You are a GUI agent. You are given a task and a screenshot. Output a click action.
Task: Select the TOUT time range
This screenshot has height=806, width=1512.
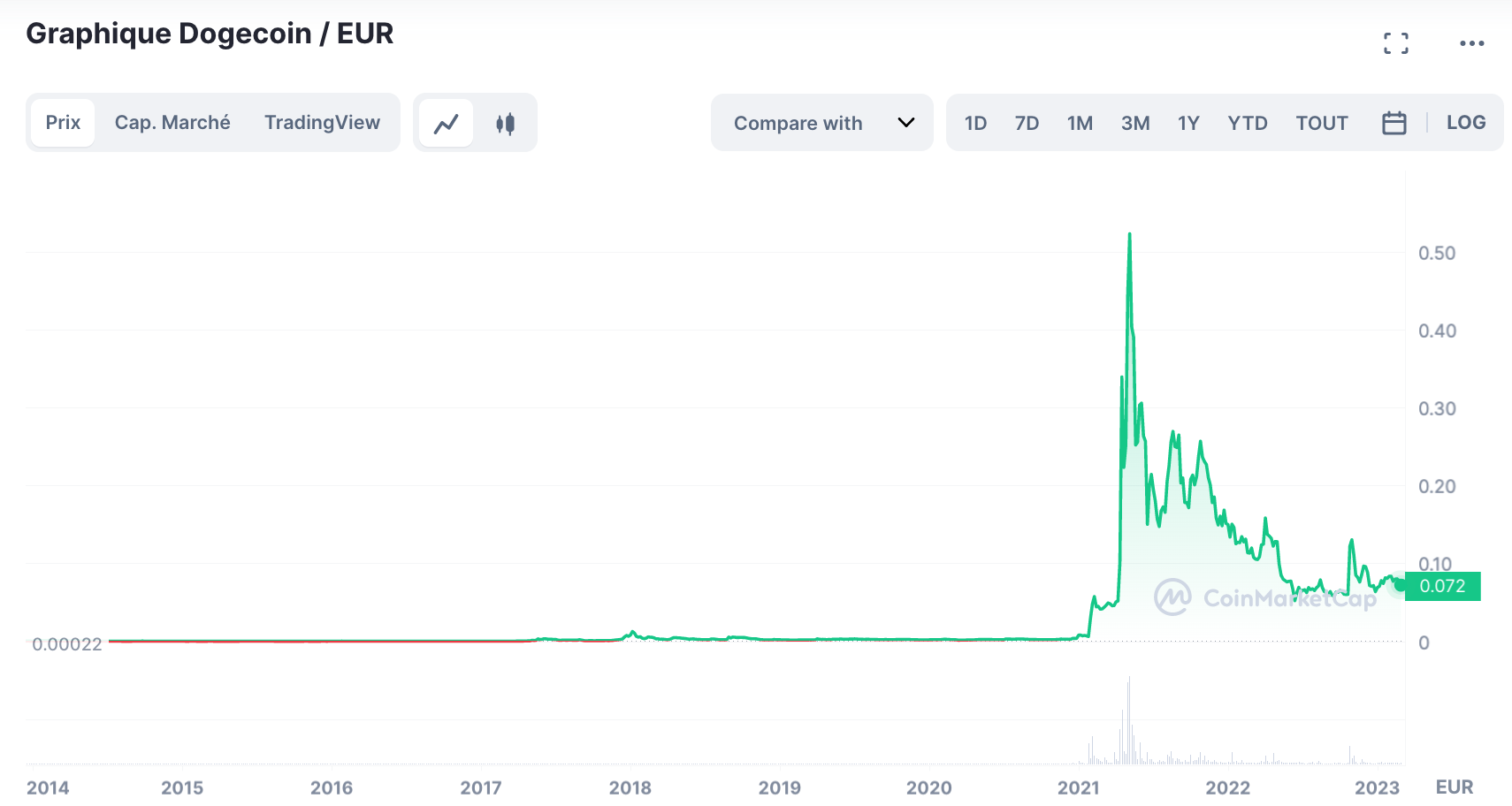point(1322,123)
